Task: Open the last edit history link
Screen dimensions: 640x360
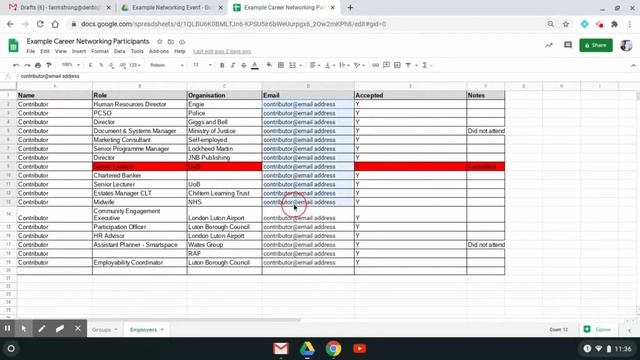Action: [x=222, y=51]
